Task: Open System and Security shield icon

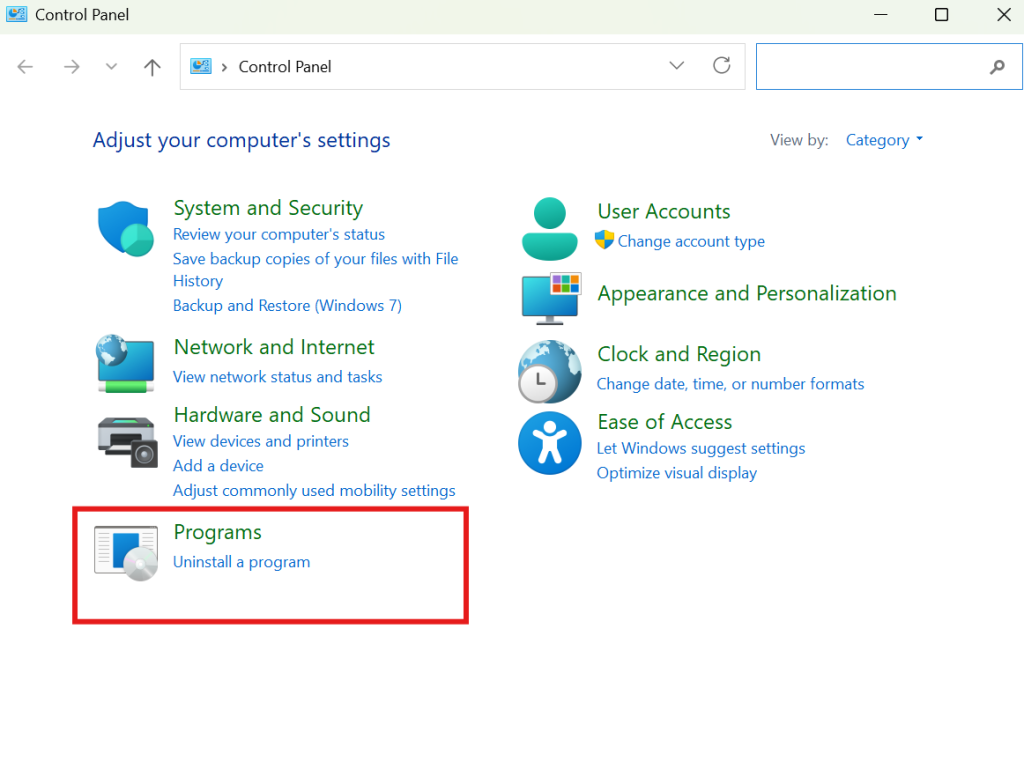Action: coord(124,228)
